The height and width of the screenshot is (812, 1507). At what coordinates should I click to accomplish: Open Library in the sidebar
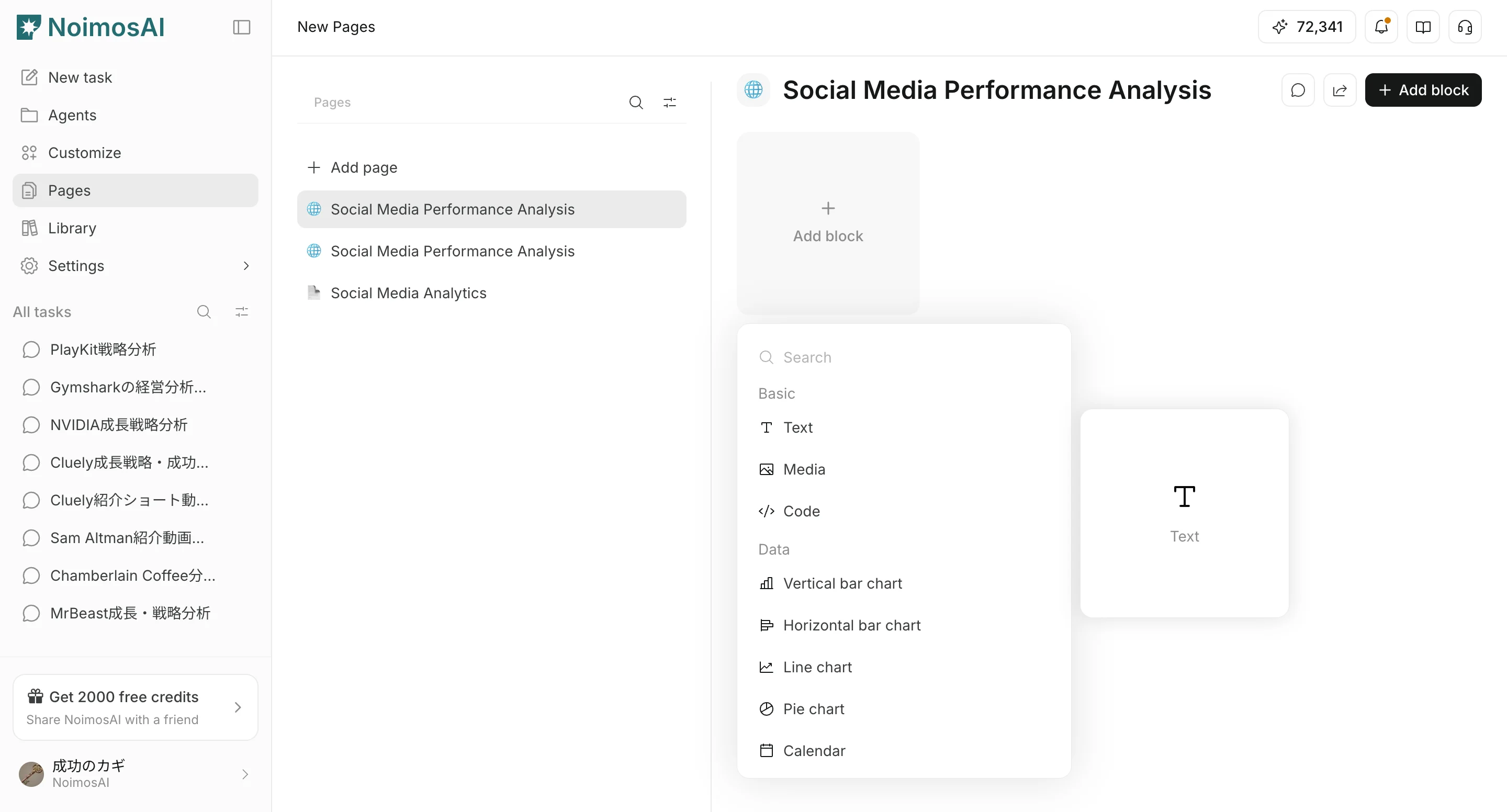[x=136, y=228]
